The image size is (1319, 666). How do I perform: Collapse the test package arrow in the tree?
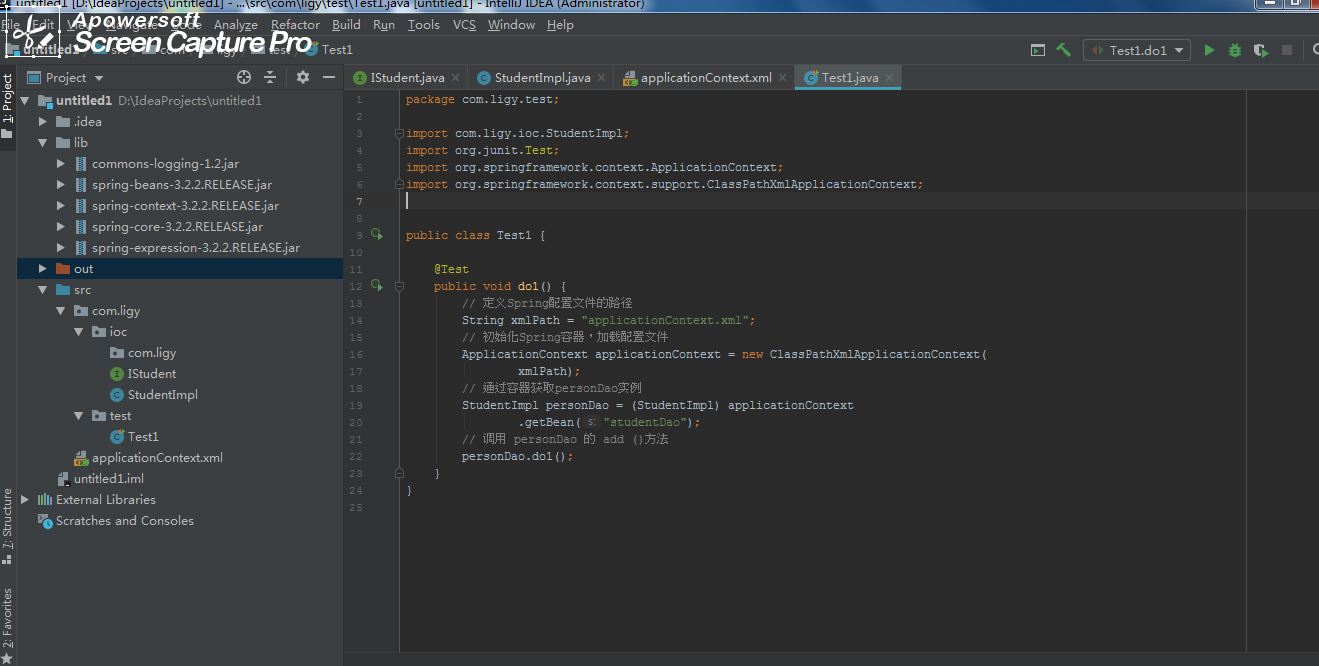pos(79,416)
